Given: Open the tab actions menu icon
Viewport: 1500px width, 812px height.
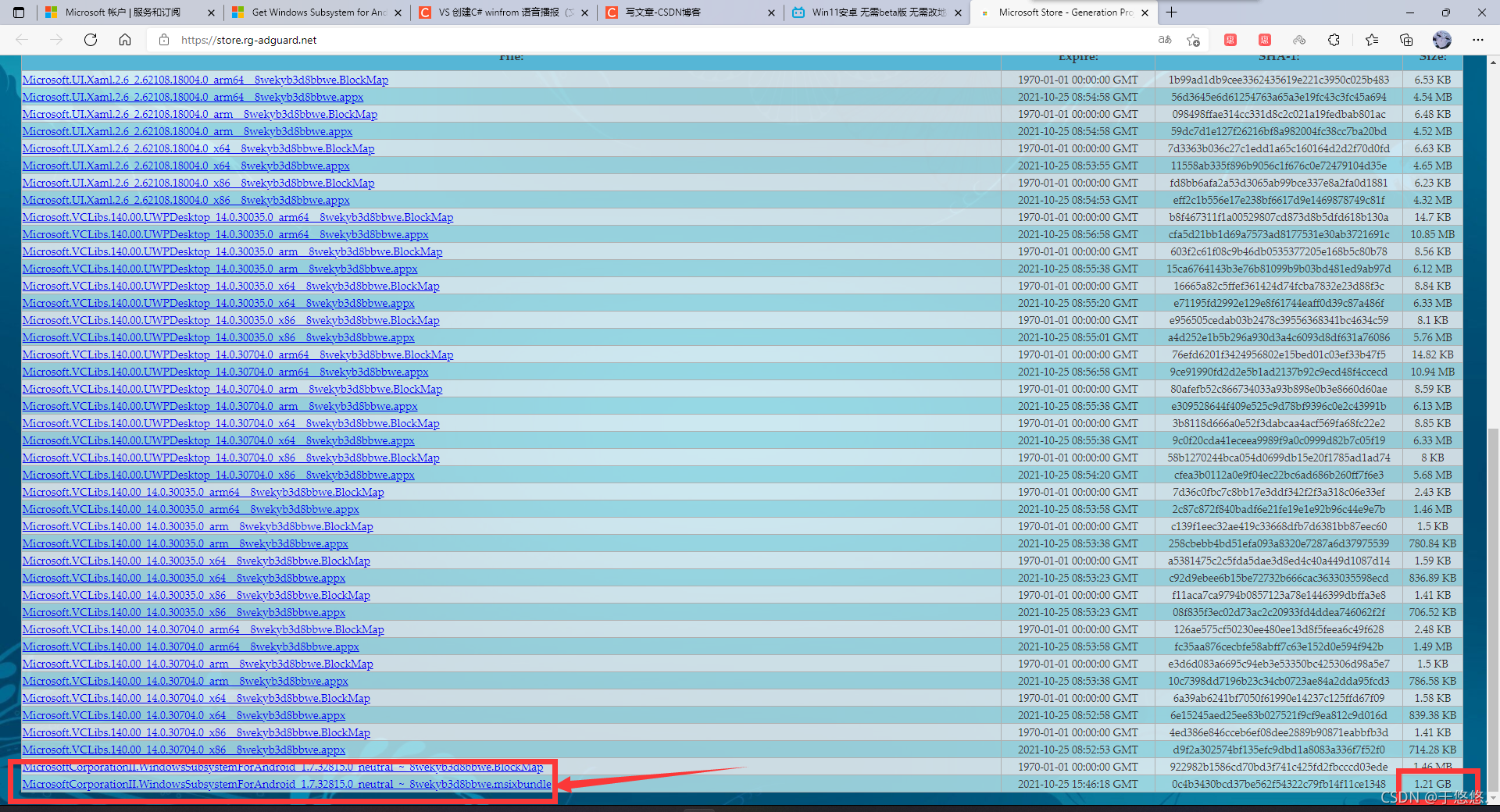Looking at the screenshot, I should click(19, 12).
